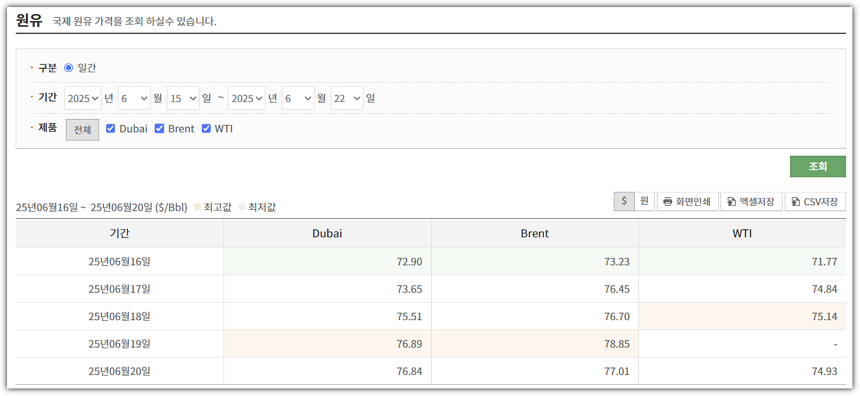This screenshot has height=396, width=860.
Task: Open the start month dropdown
Action: [134, 98]
